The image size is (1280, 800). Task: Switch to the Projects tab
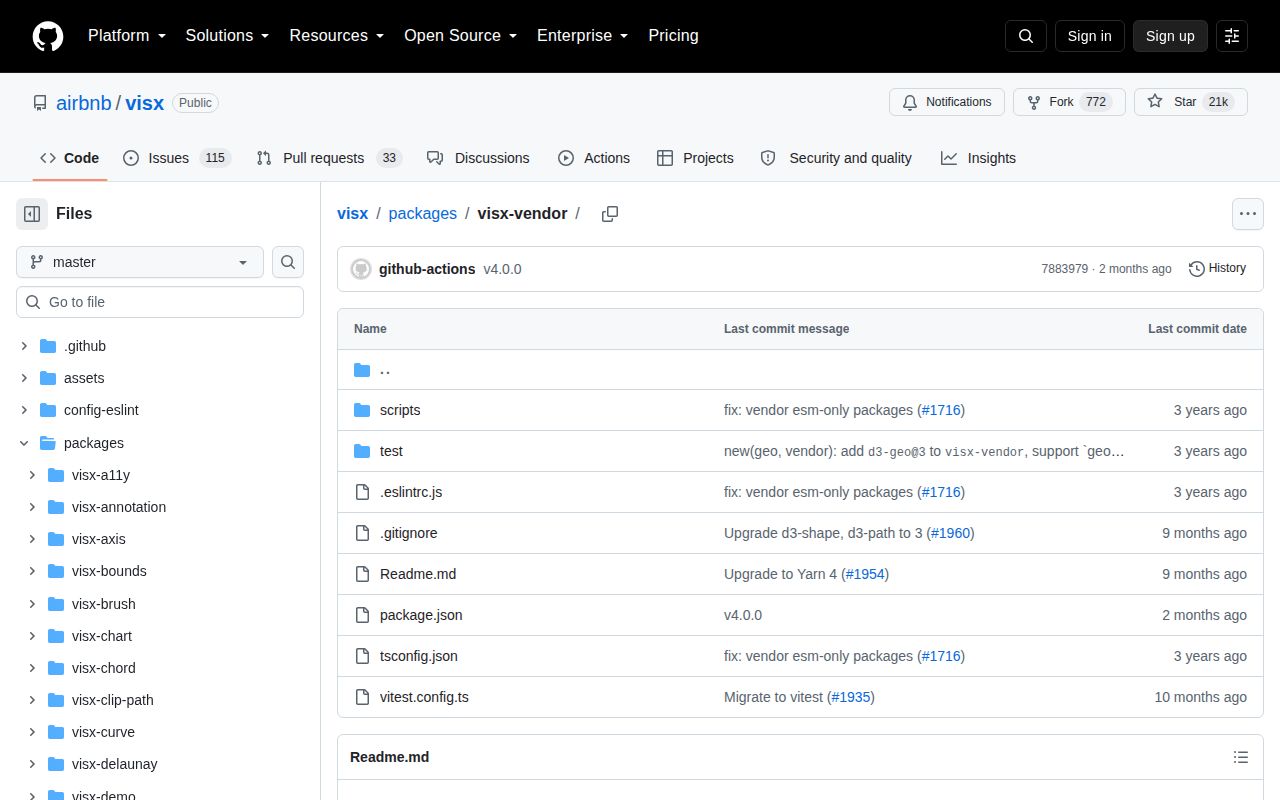coord(695,158)
